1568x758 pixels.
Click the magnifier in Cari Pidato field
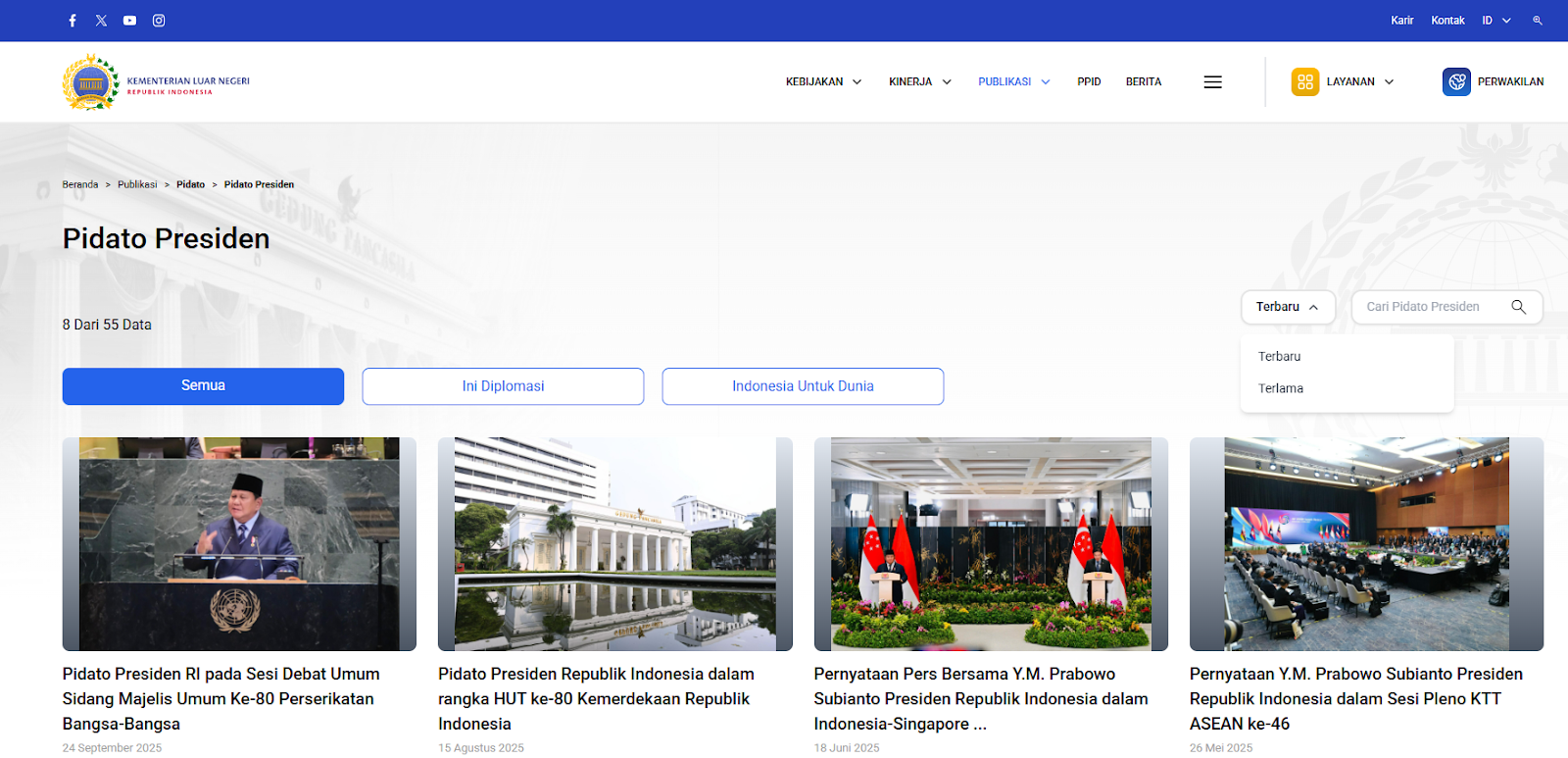tap(1518, 307)
